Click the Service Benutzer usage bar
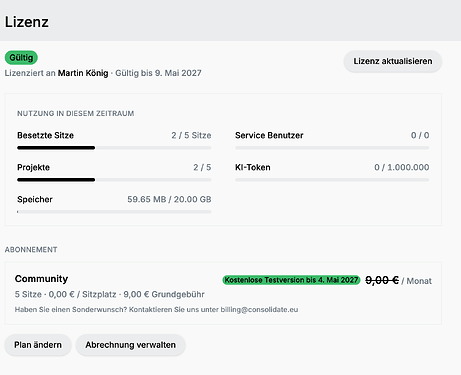This screenshot has width=461, height=375. 332,148
